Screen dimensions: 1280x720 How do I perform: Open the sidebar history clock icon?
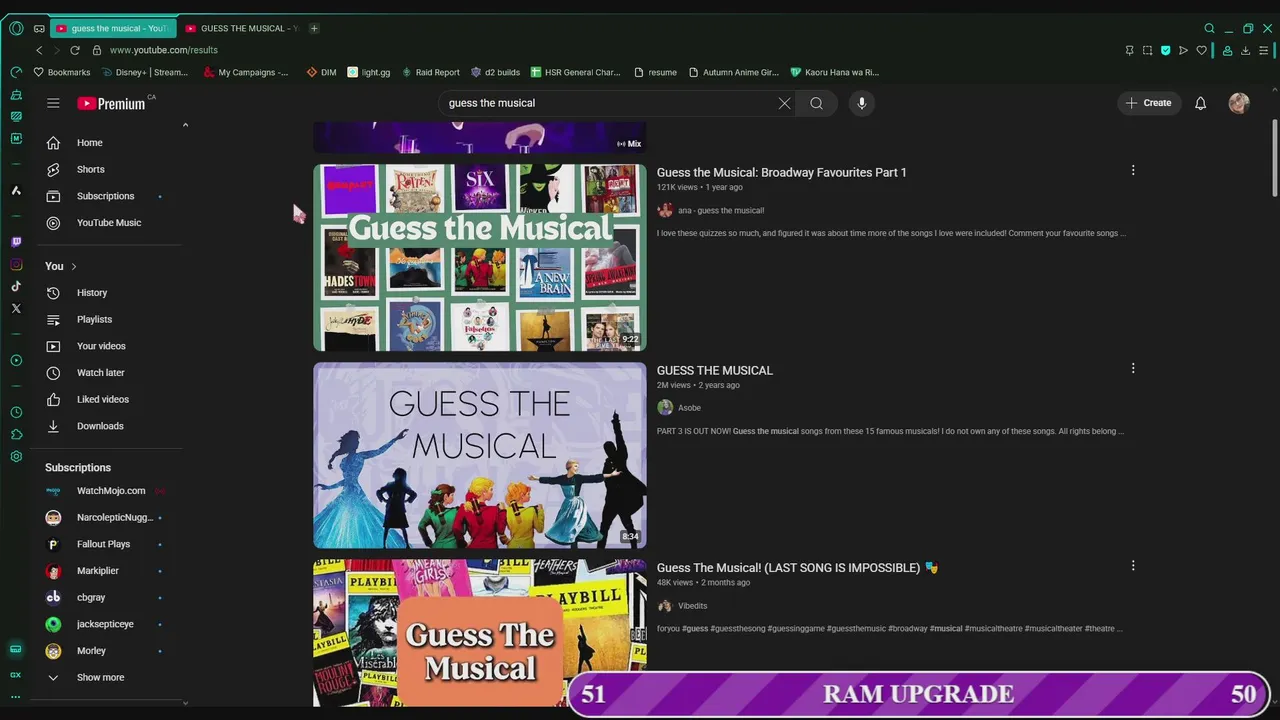pyautogui.click(x=16, y=412)
